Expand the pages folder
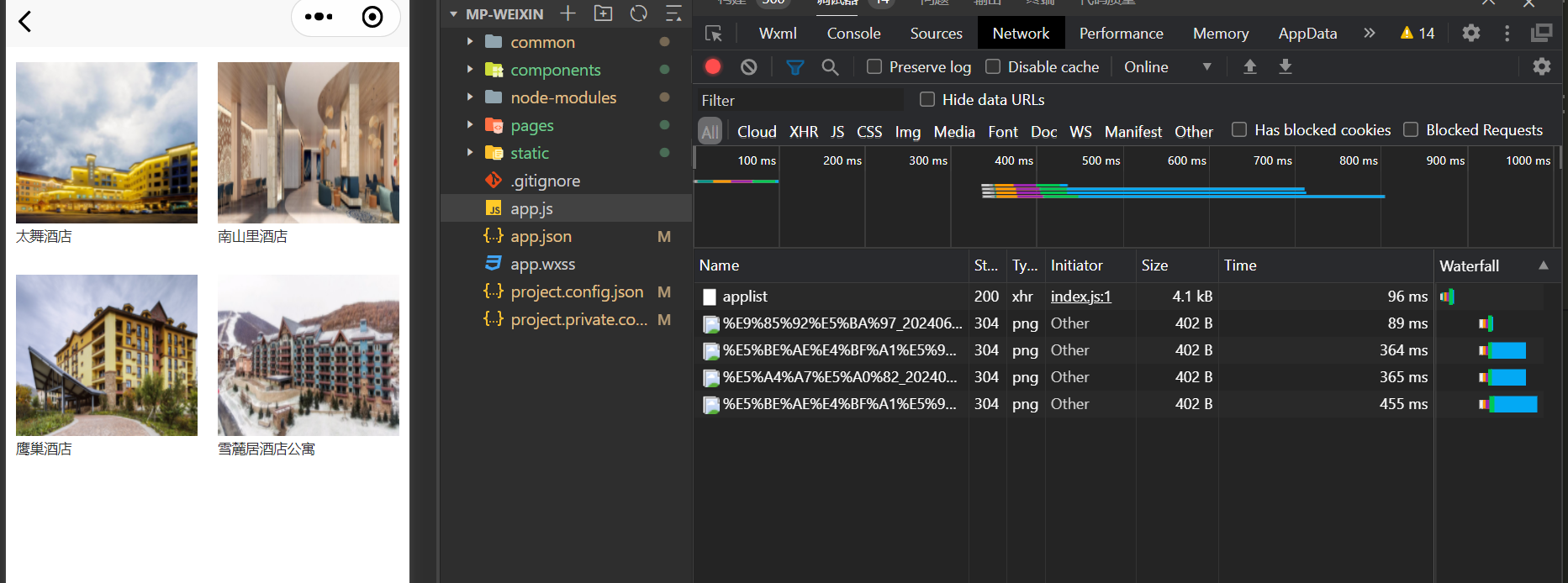 470,125
